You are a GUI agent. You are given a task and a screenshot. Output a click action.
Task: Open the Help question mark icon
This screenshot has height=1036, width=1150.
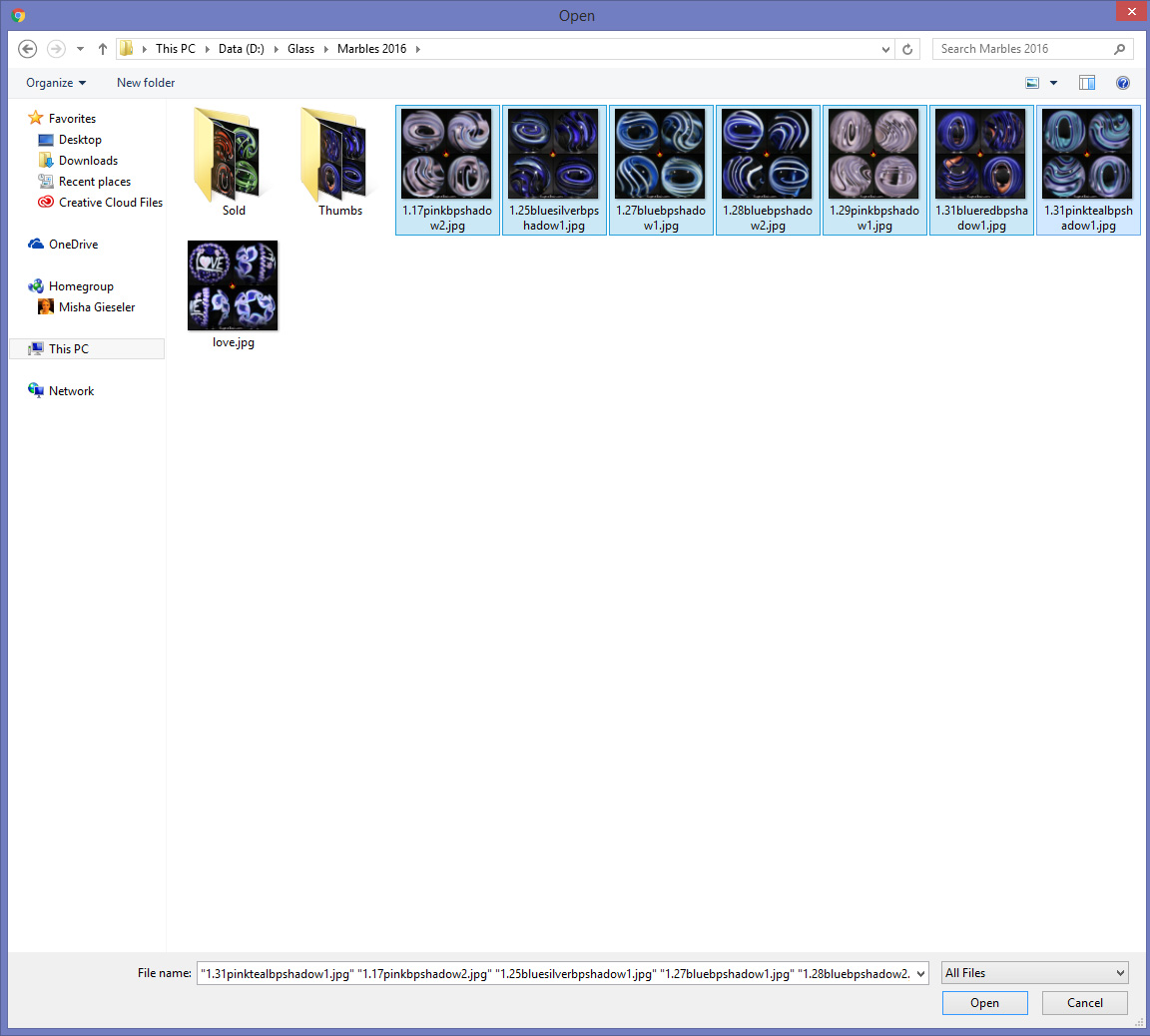[1123, 83]
